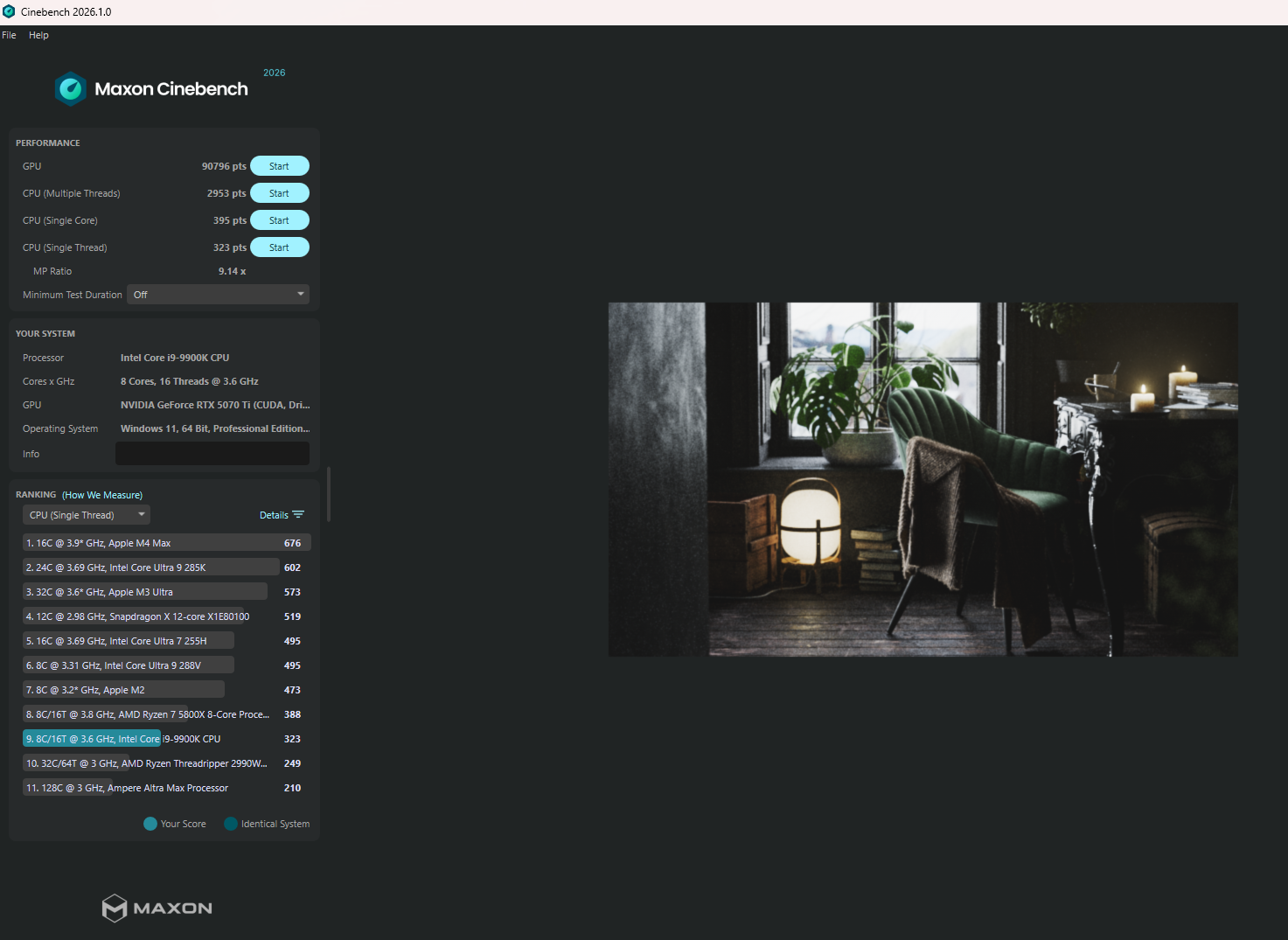Click the 395 pts single core score
1288x940 pixels.
230,220
